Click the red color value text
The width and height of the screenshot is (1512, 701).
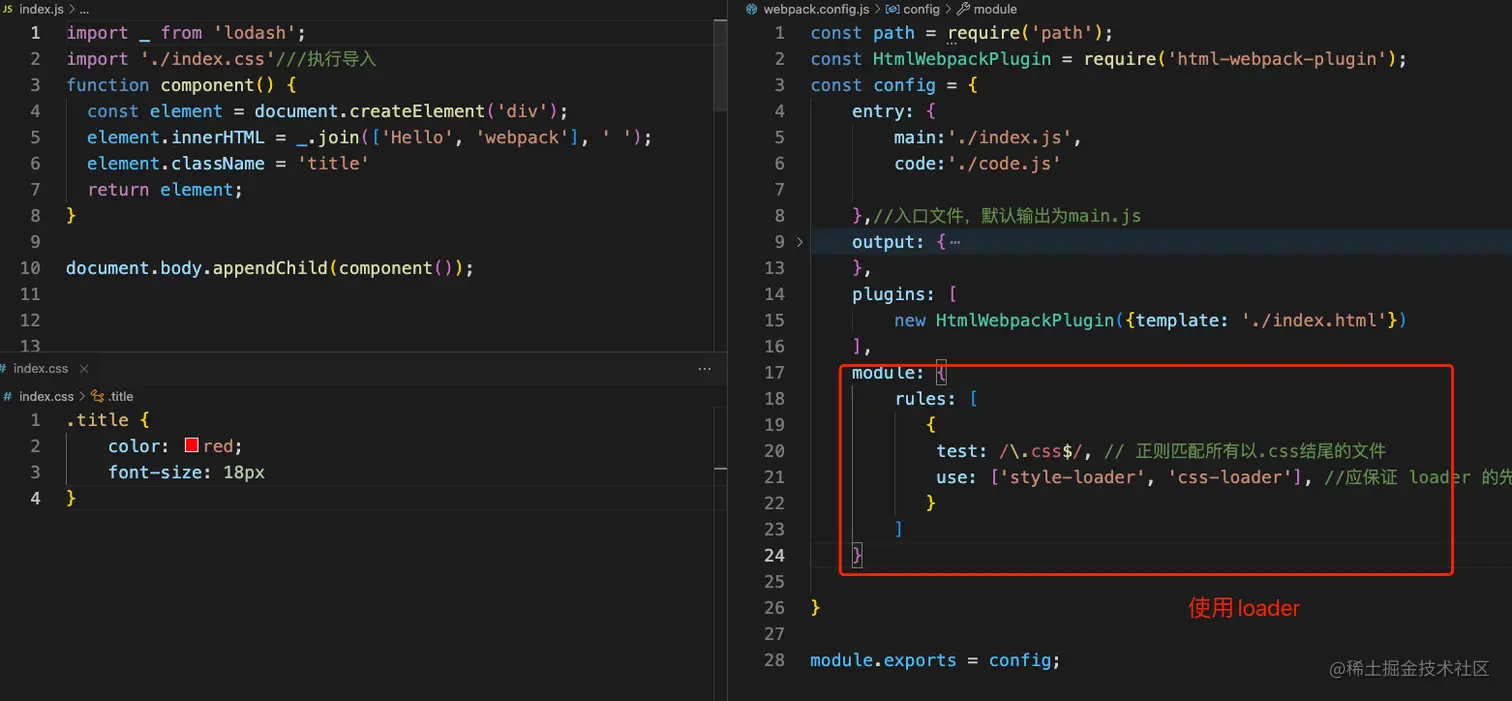tap(220, 446)
